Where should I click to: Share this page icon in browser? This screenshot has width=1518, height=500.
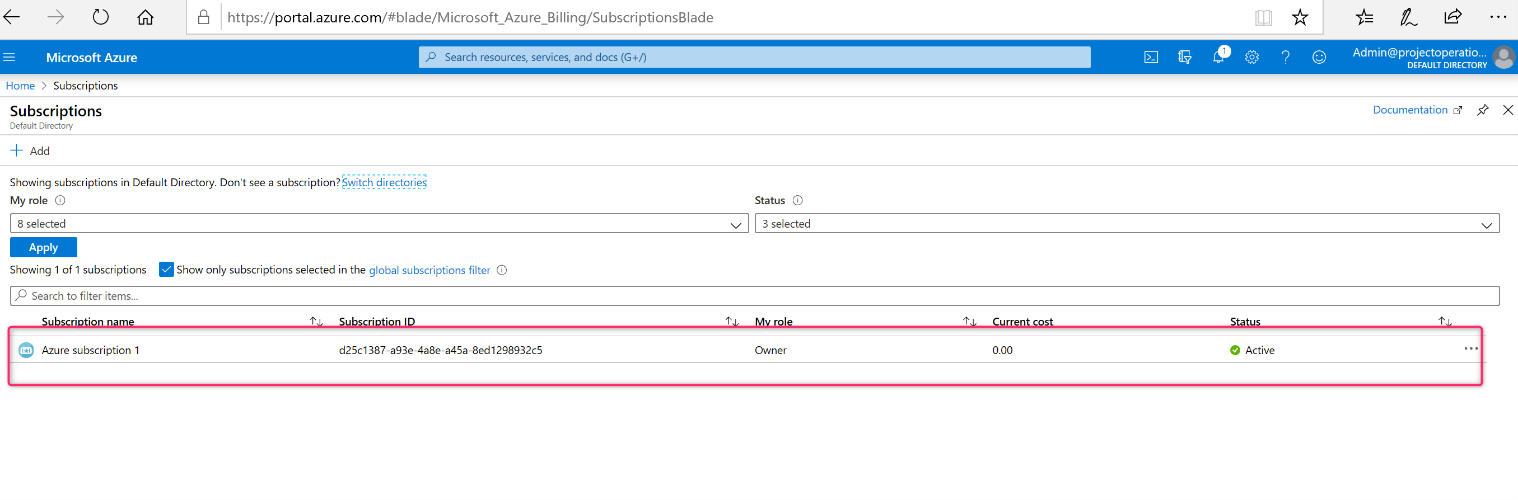pyautogui.click(x=1452, y=17)
